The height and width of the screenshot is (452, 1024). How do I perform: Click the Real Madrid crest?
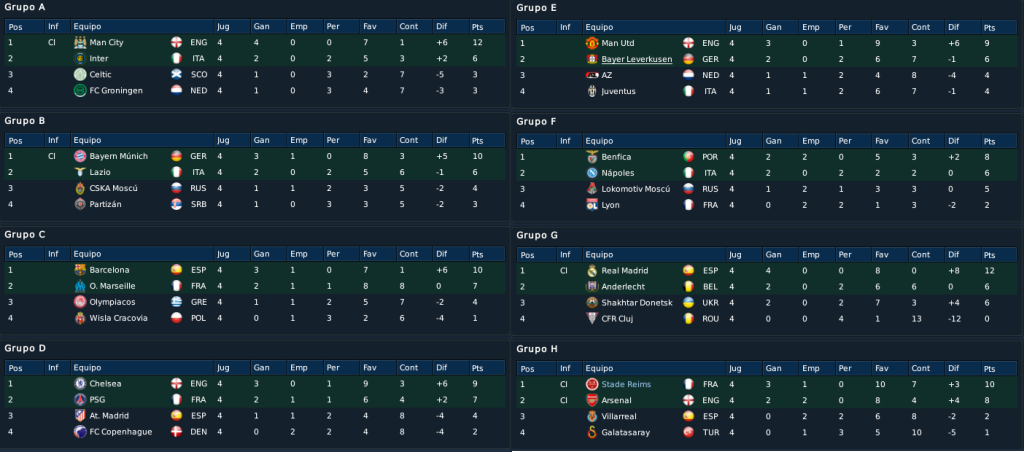592,270
